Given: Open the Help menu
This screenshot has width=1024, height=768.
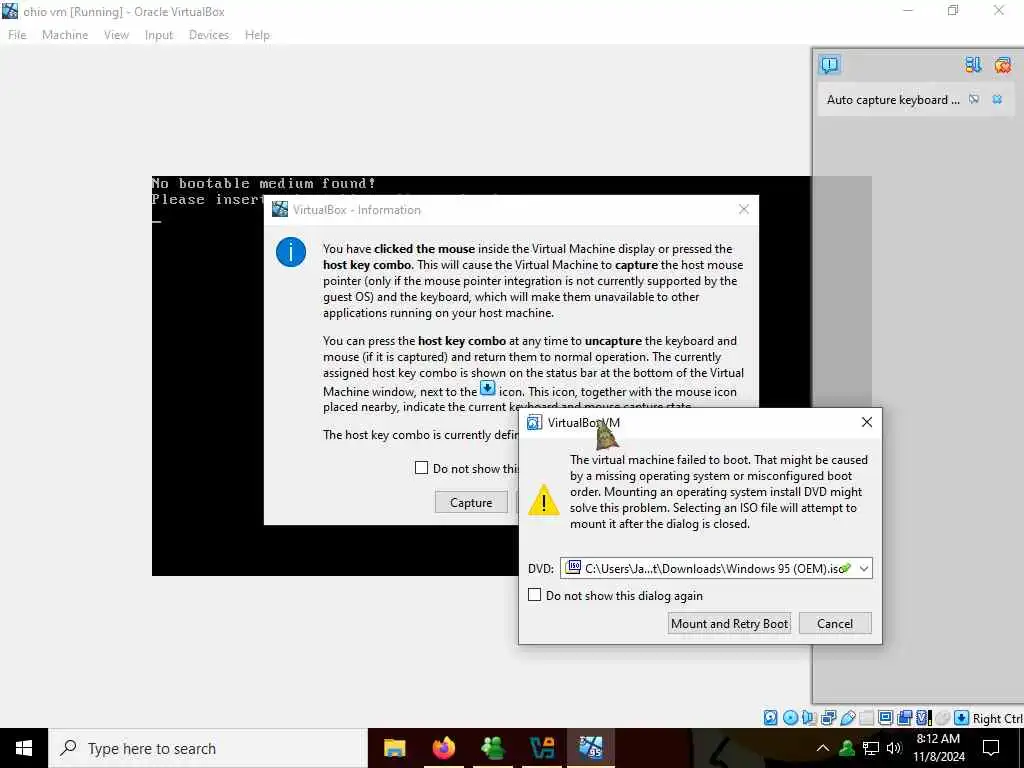Looking at the screenshot, I should coord(257,35).
